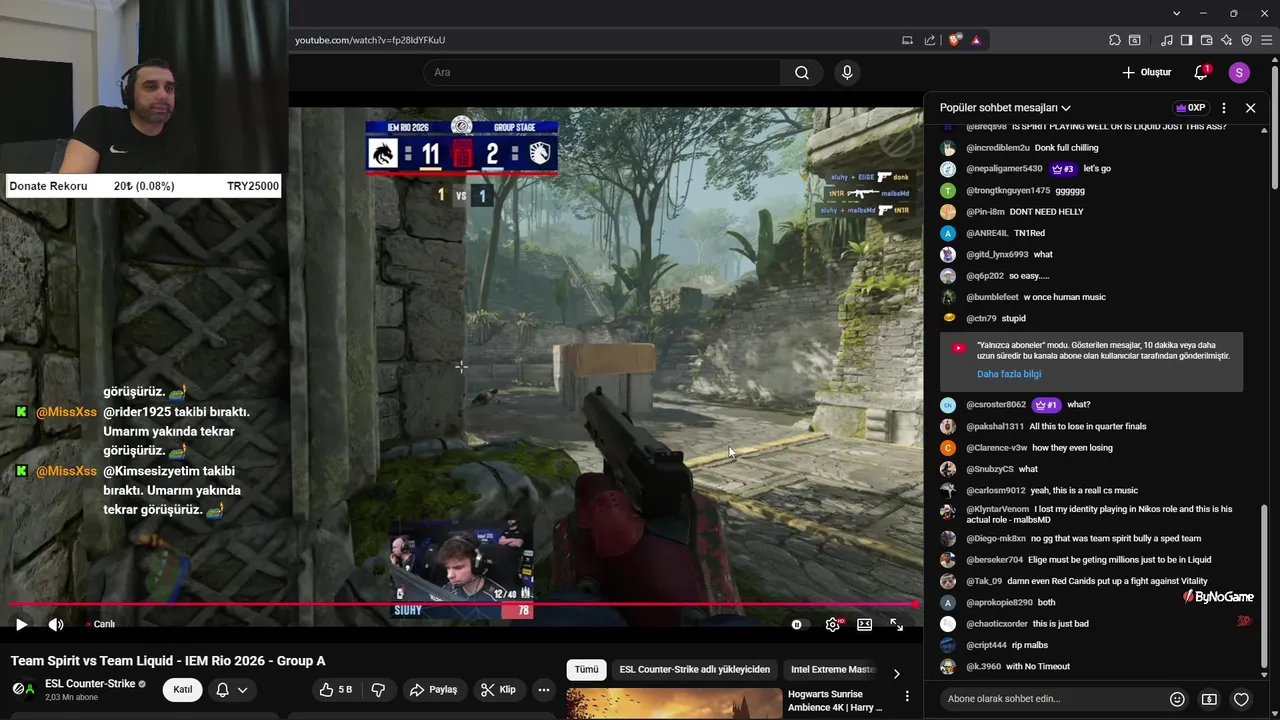This screenshot has height=720, width=1280.
Task: Click the video title Team Spirit vs Team Liquid
Action: click(x=168, y=661)
